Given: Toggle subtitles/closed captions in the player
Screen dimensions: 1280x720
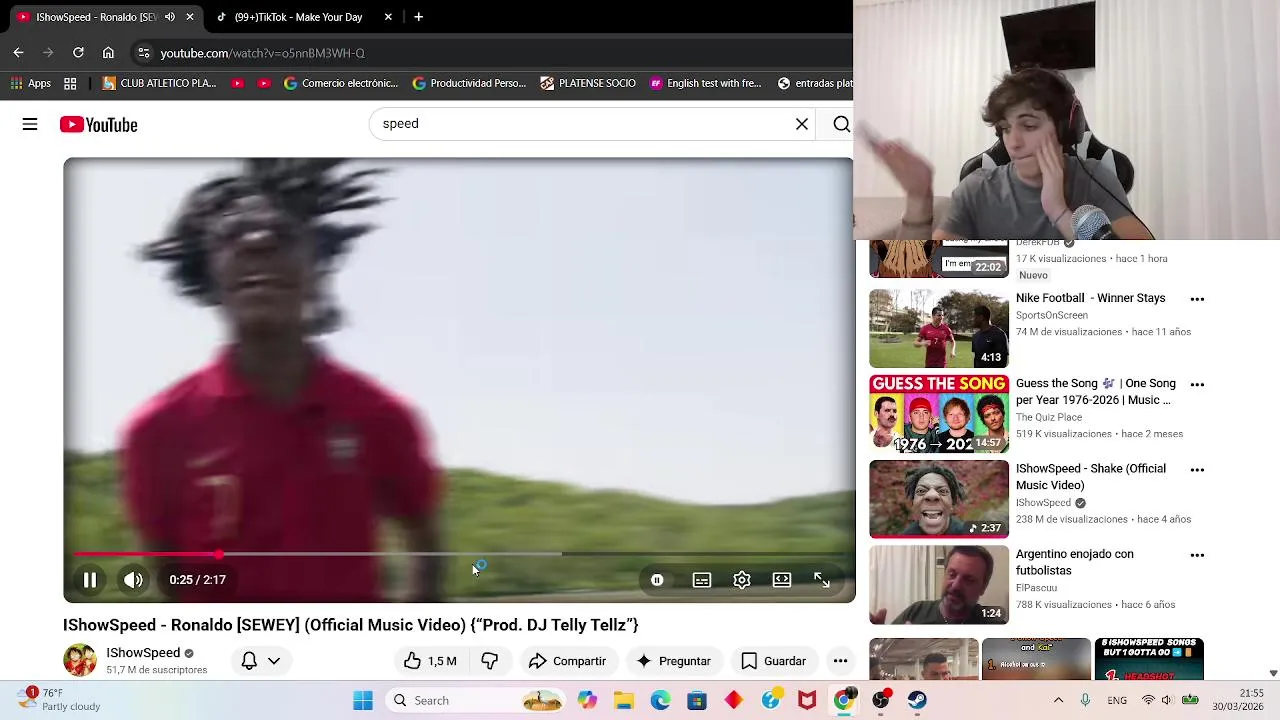Looking at the screenshot, I should tap(702, 580).
